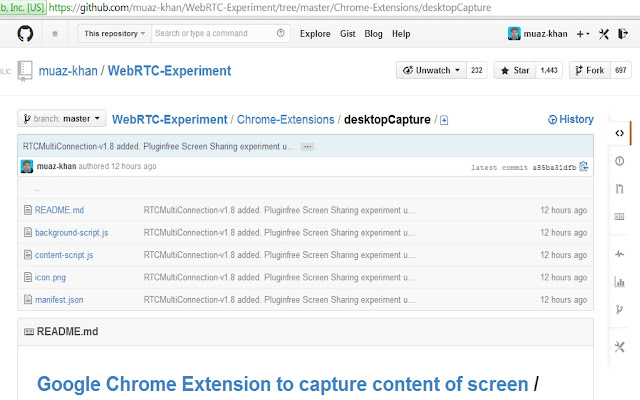Viewport: 640px width, 400px height.
Task: Go up to parent directory dots
Action: click(x=37, y=190)
